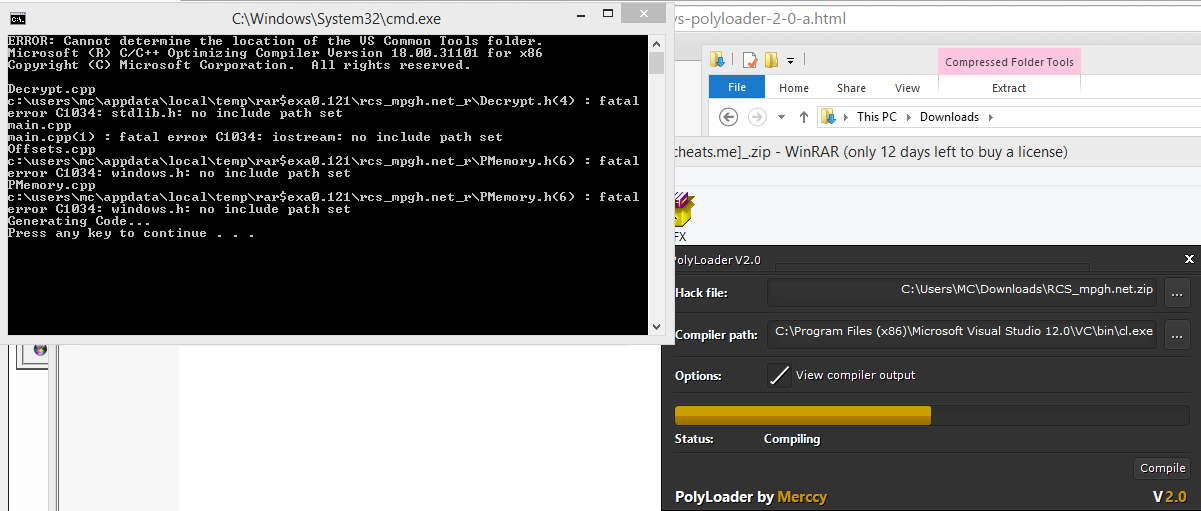Click the Options label in PolyLoader

[696, 376]
